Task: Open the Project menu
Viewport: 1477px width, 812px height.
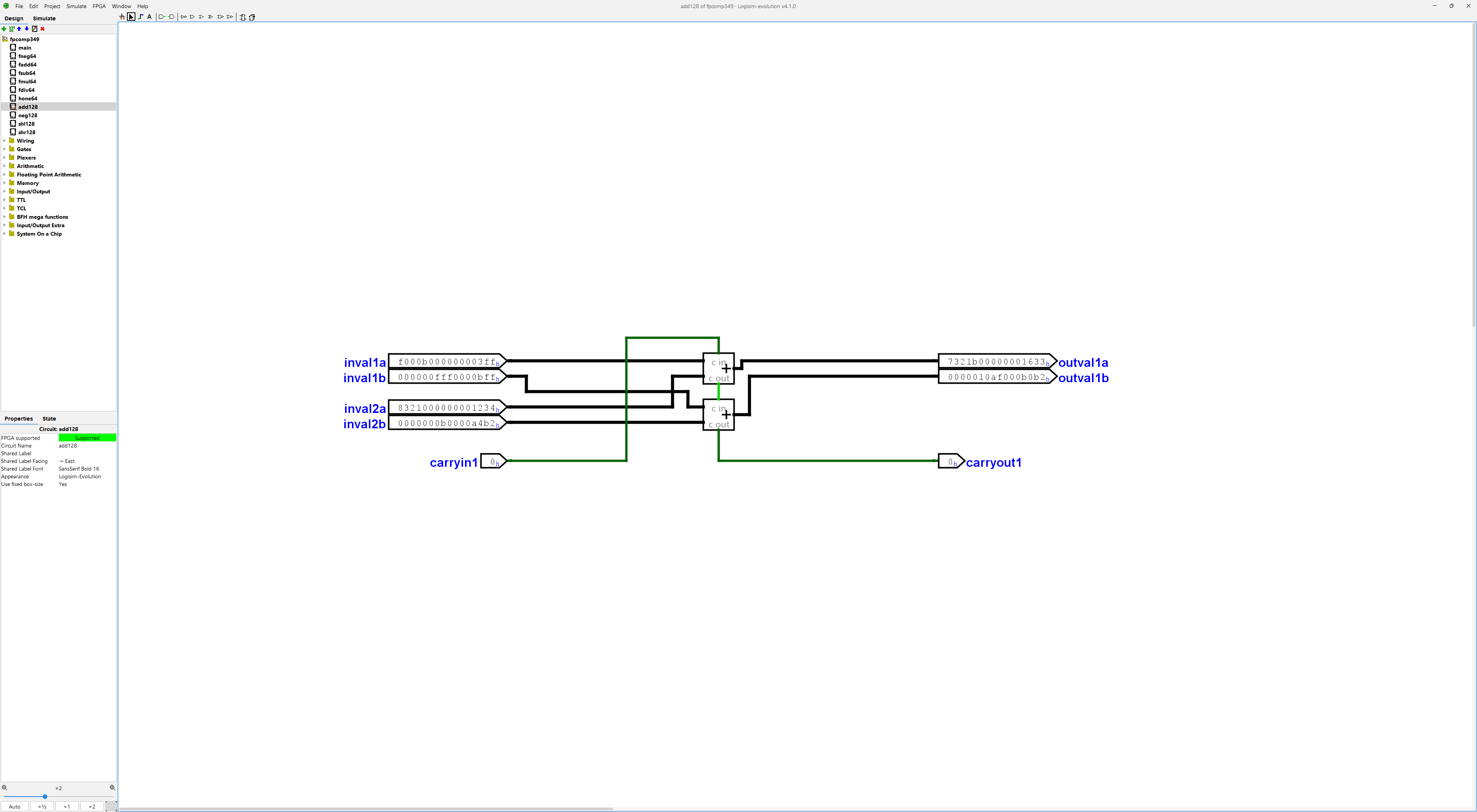Action: pyautogui.click(x=52, y=6)
